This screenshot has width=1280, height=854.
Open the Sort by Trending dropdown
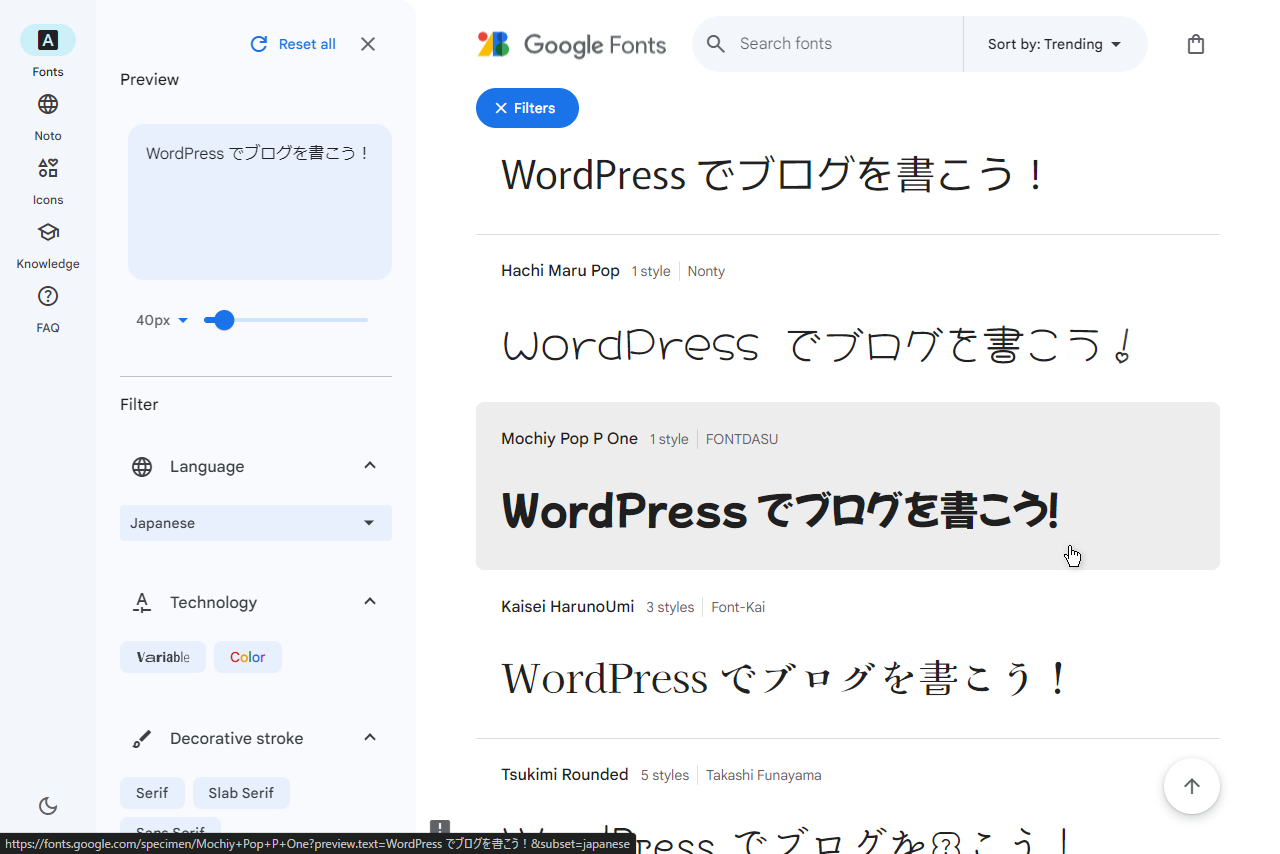tap(1055, 44)
